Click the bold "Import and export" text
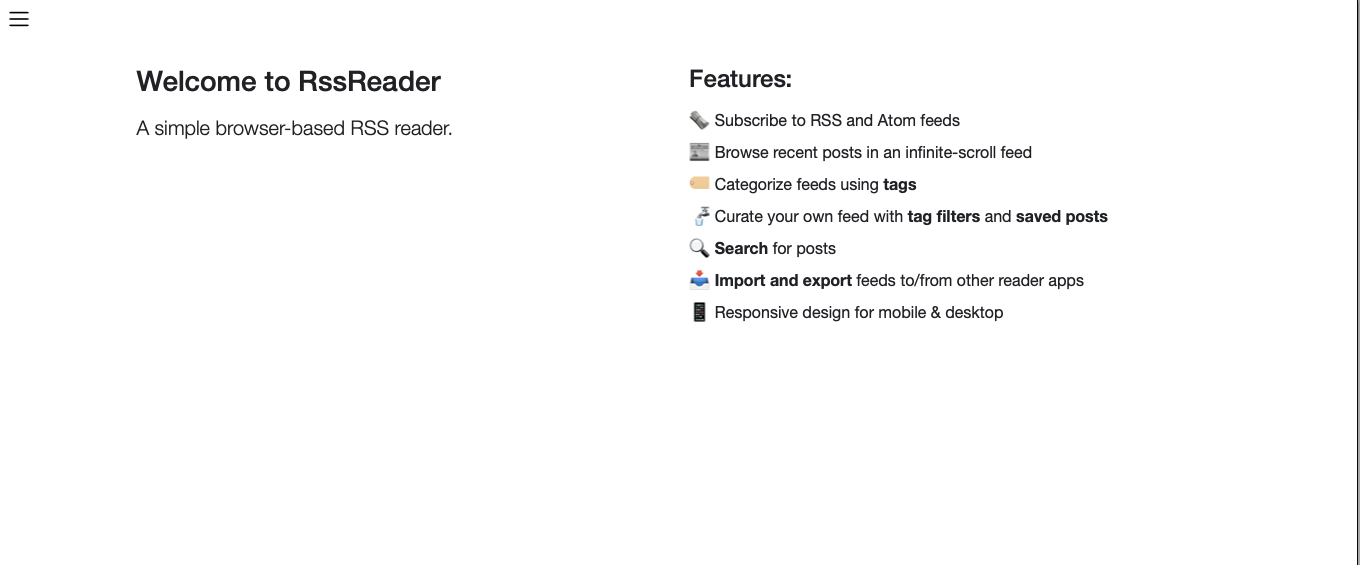The width and height of the screenshot is (1360, 565). click(x=783, y=280)
